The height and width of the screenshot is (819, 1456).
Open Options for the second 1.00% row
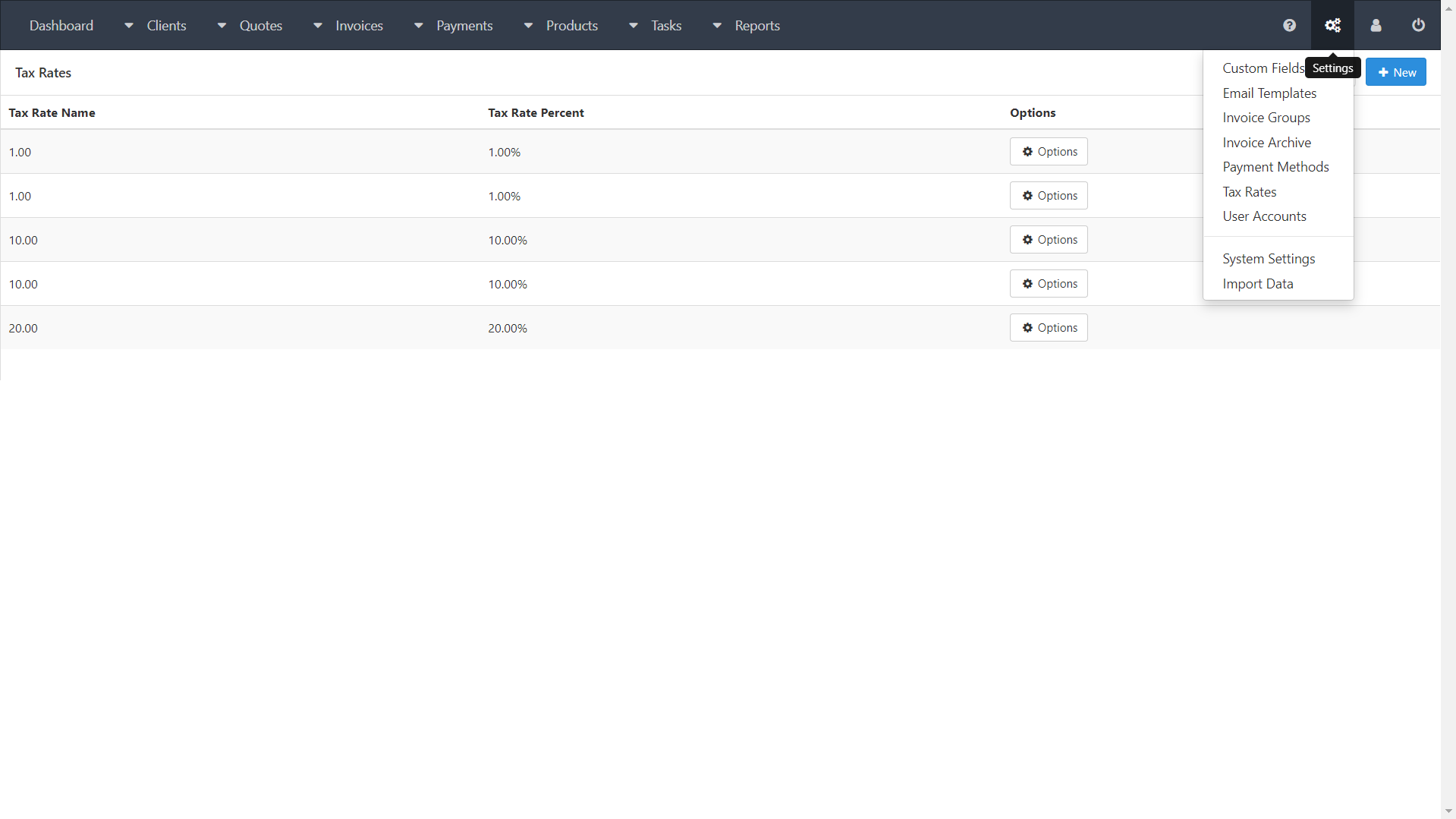click(x=1049, y=196)
